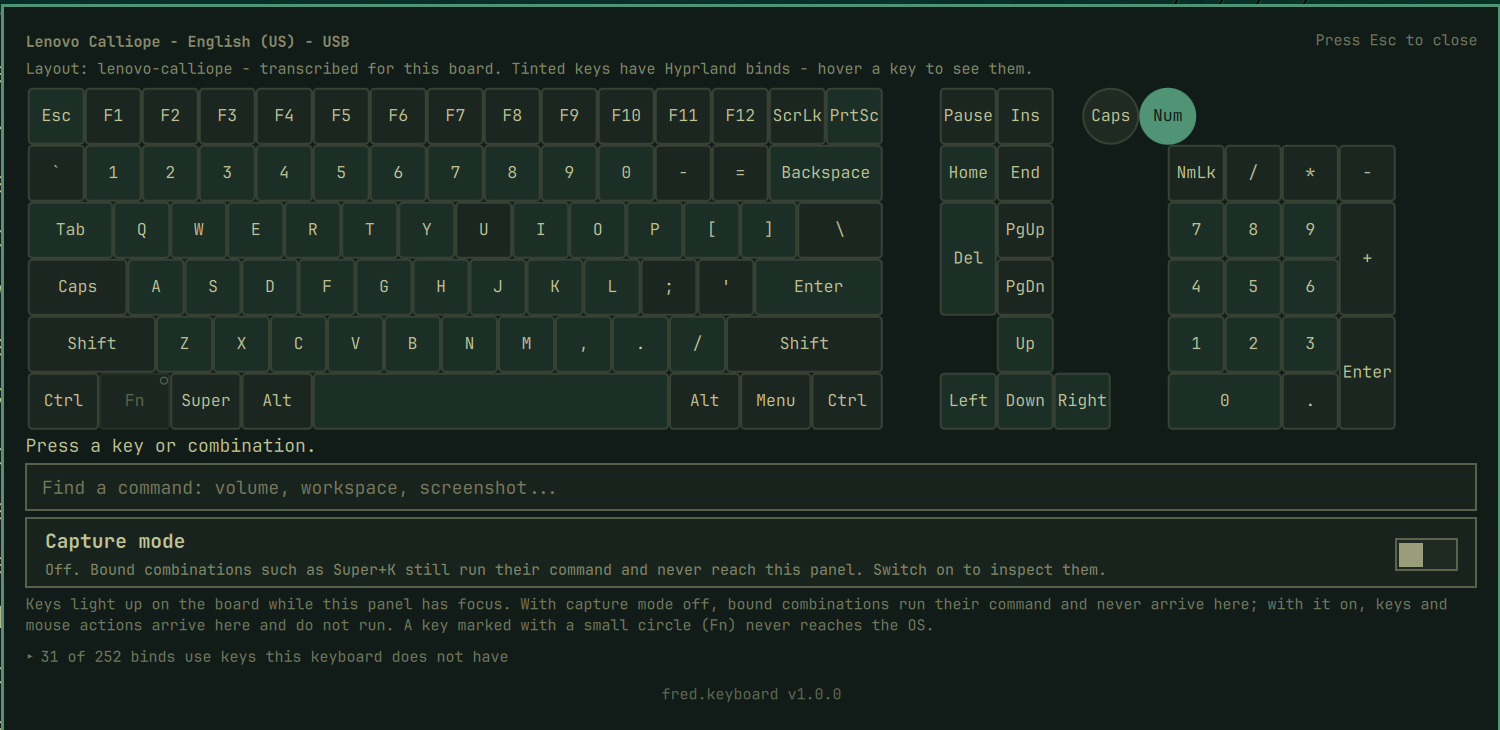This screenshot has height=730, width=1500.
Task: Click the backtick key
Action: [56, 173]
